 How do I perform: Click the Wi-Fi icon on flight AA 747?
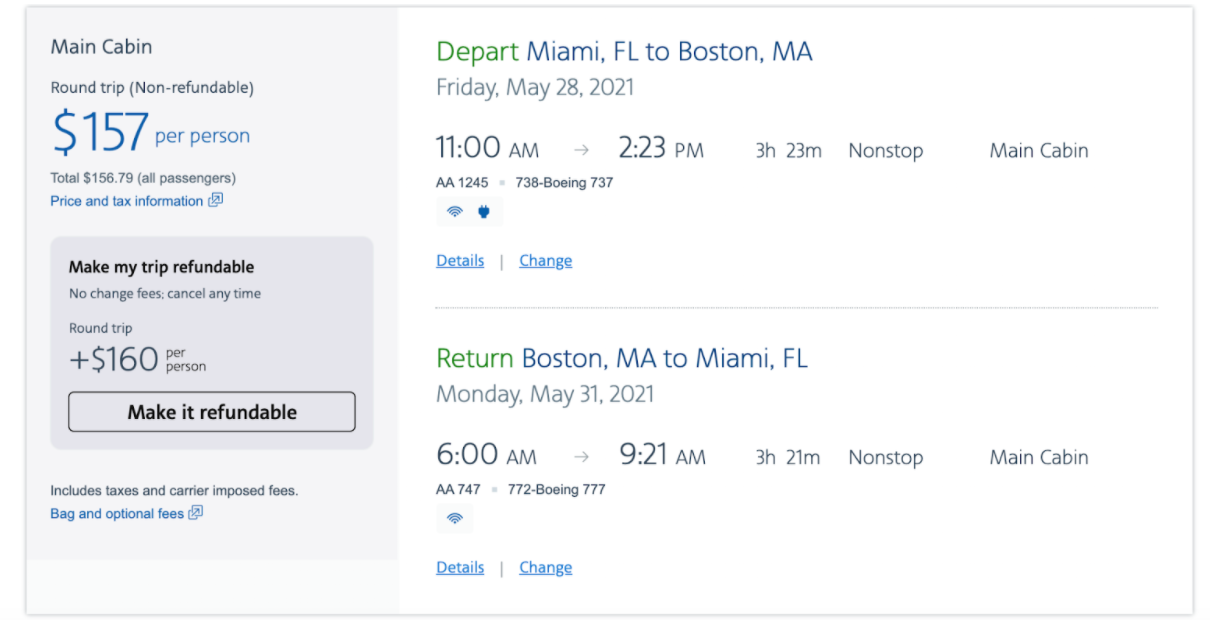[455, 518]
